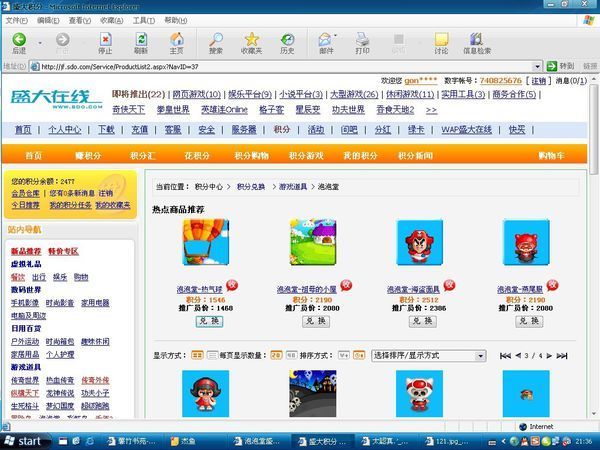Switch to 泡泡堂 taskbar window
This screenshot has width=600, height=450.
pos(258,441)
